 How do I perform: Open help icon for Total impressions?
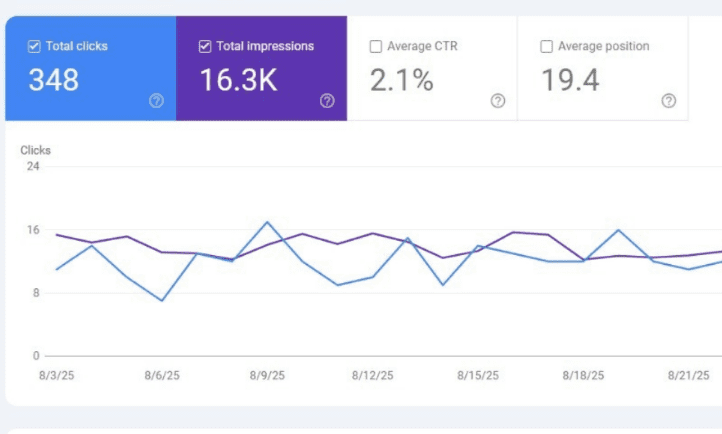tap(327, 100)
